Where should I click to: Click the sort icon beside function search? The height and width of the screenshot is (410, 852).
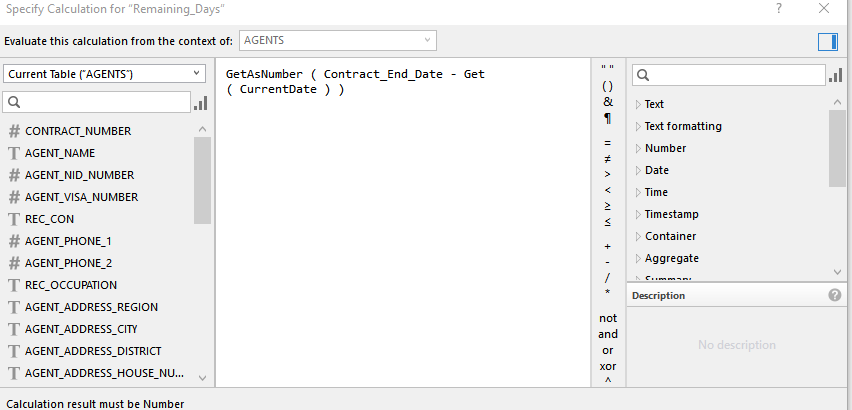(x=835, y=75)
